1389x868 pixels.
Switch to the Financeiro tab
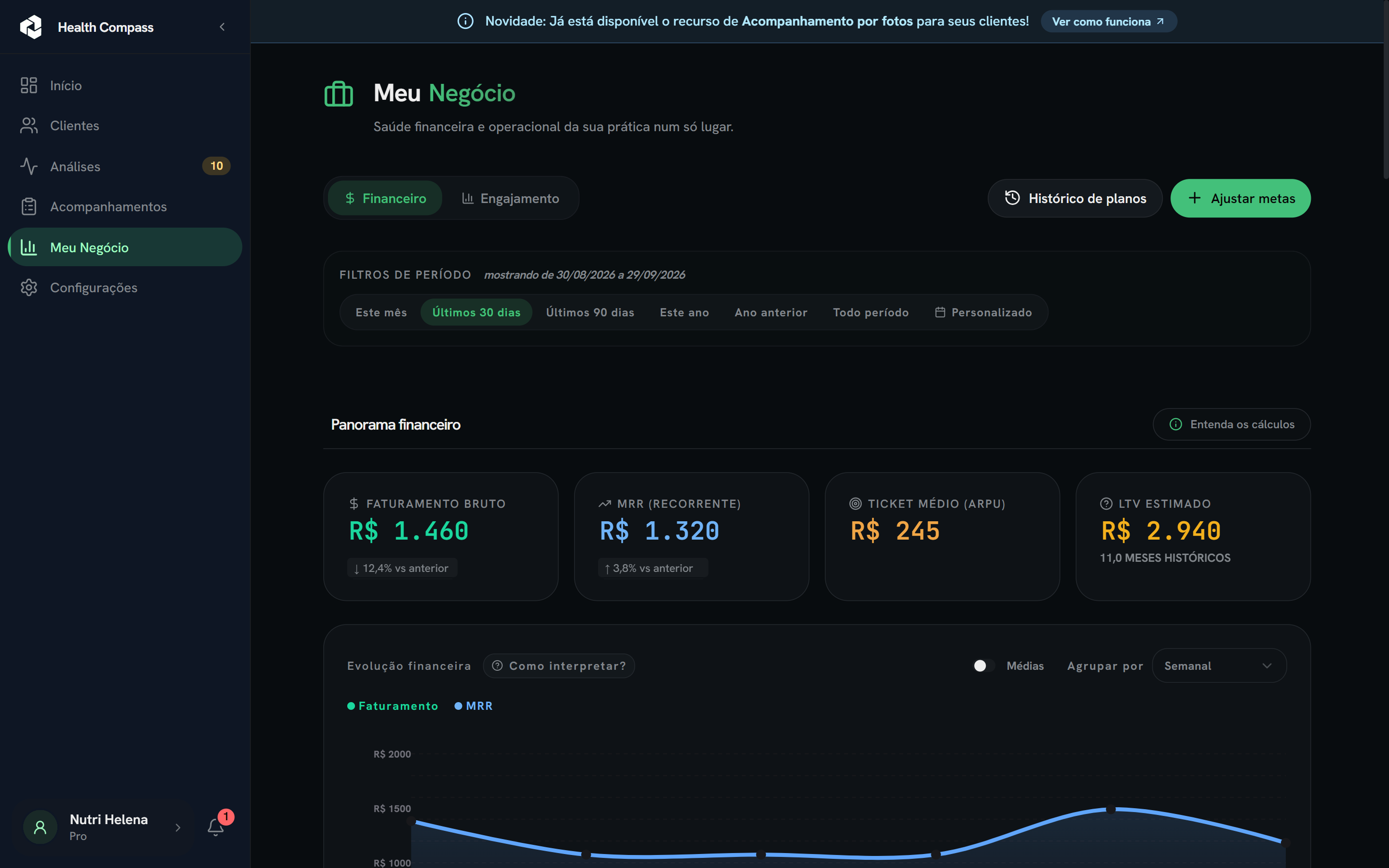[385, 198]
